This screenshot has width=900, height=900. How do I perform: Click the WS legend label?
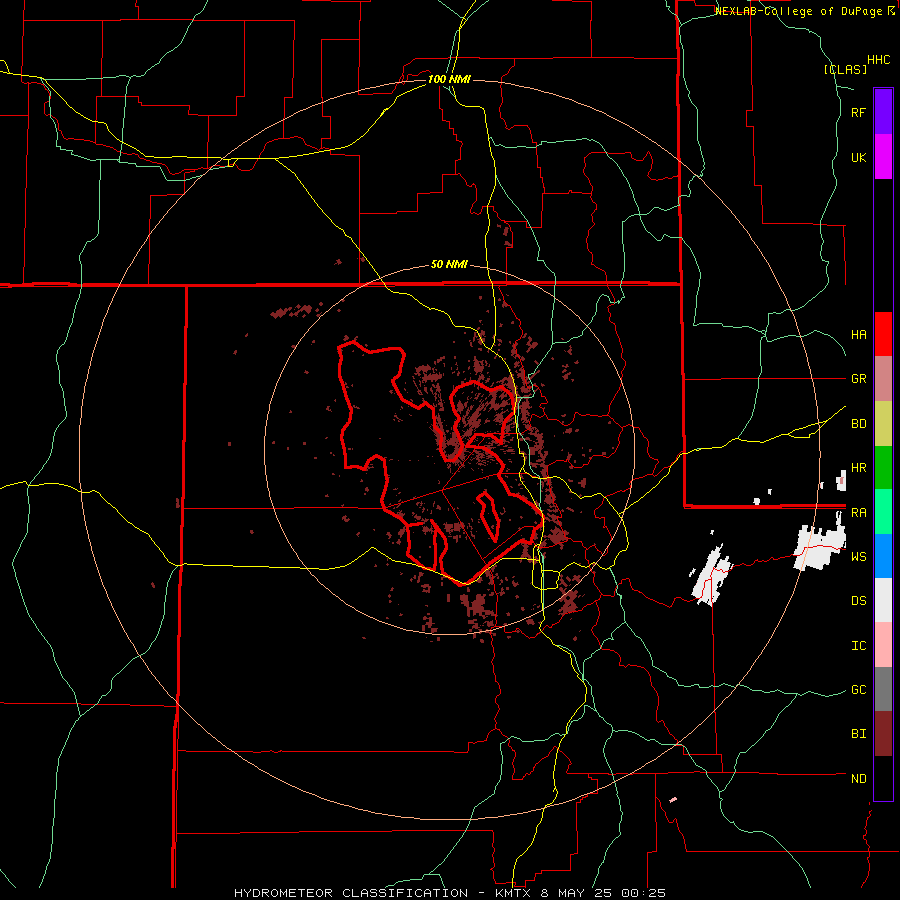coord(858,556)
